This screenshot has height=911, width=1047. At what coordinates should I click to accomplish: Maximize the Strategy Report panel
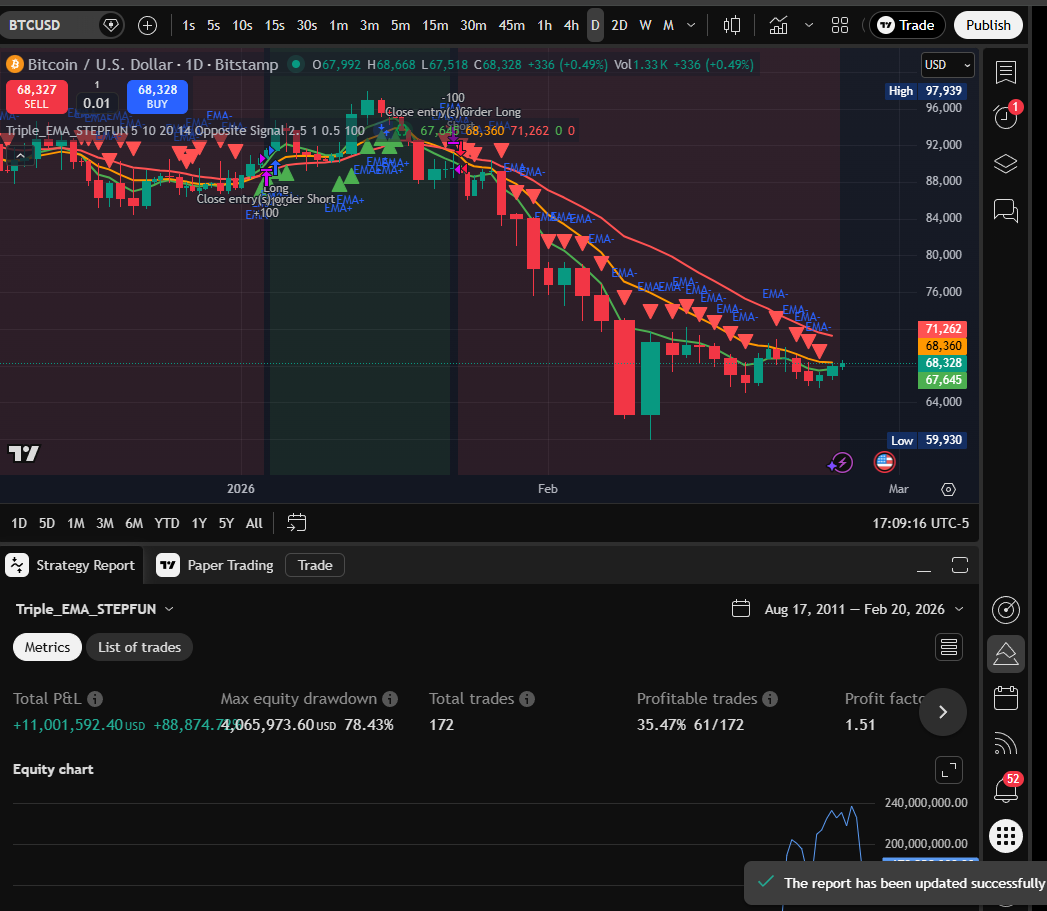(x=959, y=565)
